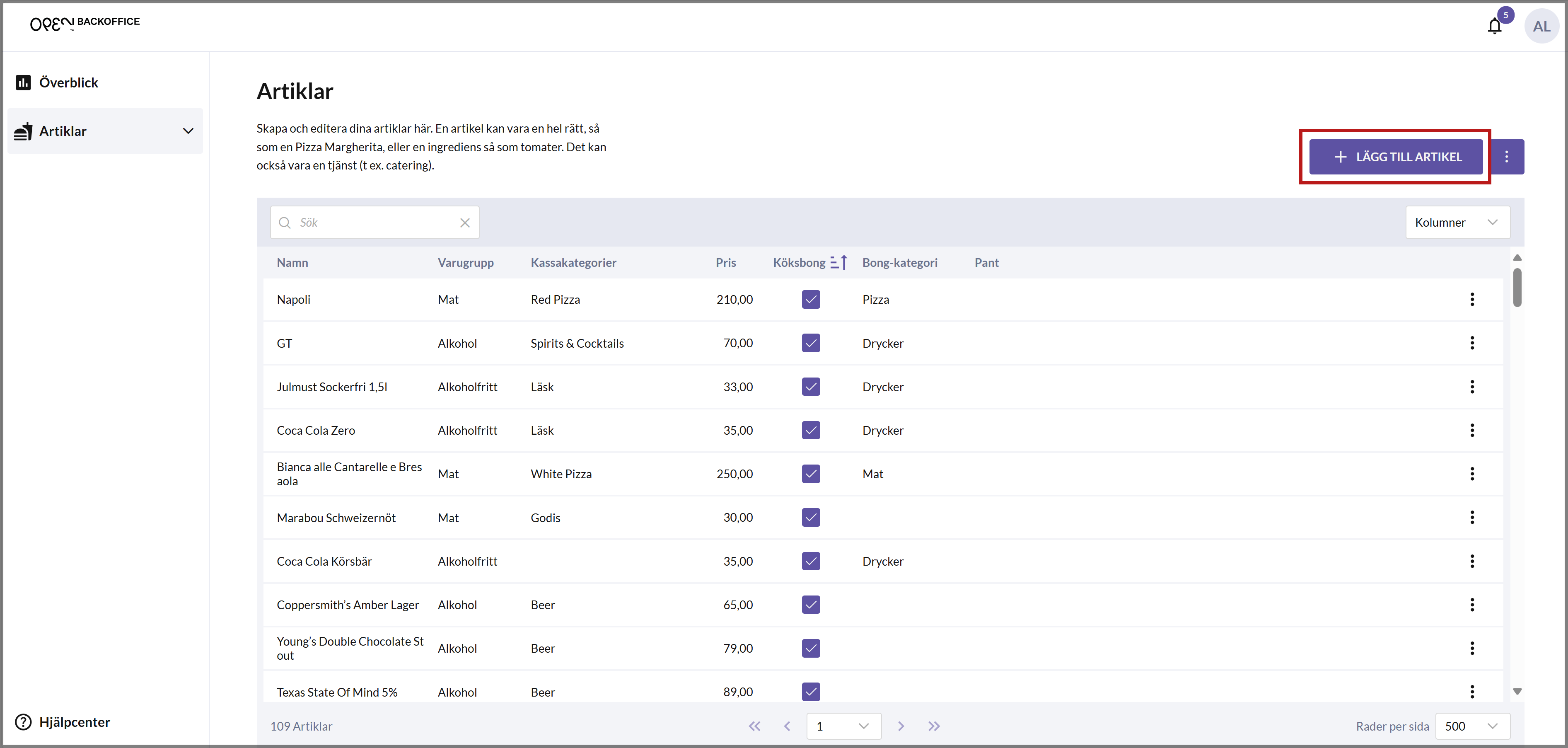
Task: Click the Red Pizza category cell
Action: coord(555,299)
